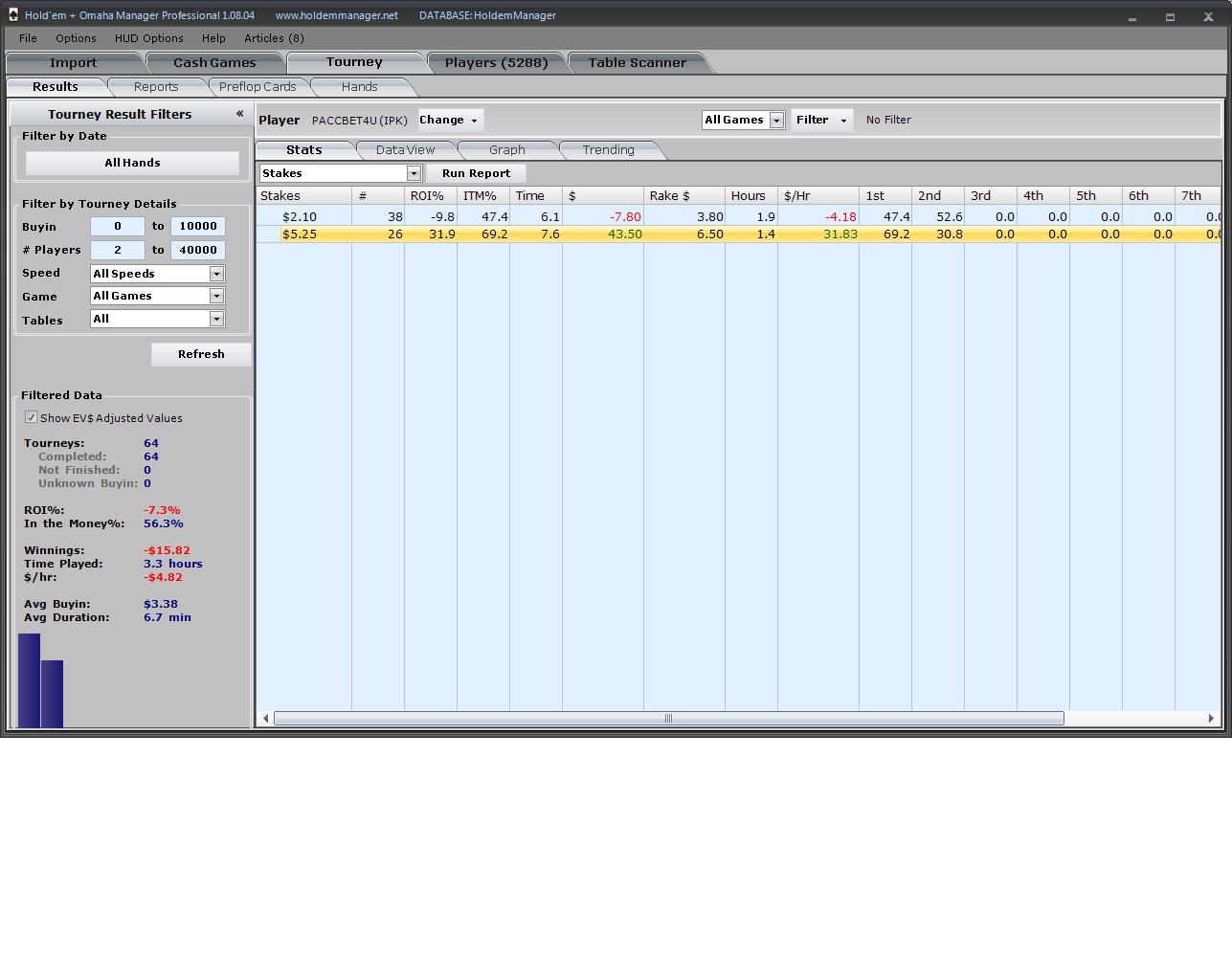Screen dimensions: 1232x957
Task: Click the horizontal scrollbar left arrow
Action: pyautogui.click(x=266, y=718)
